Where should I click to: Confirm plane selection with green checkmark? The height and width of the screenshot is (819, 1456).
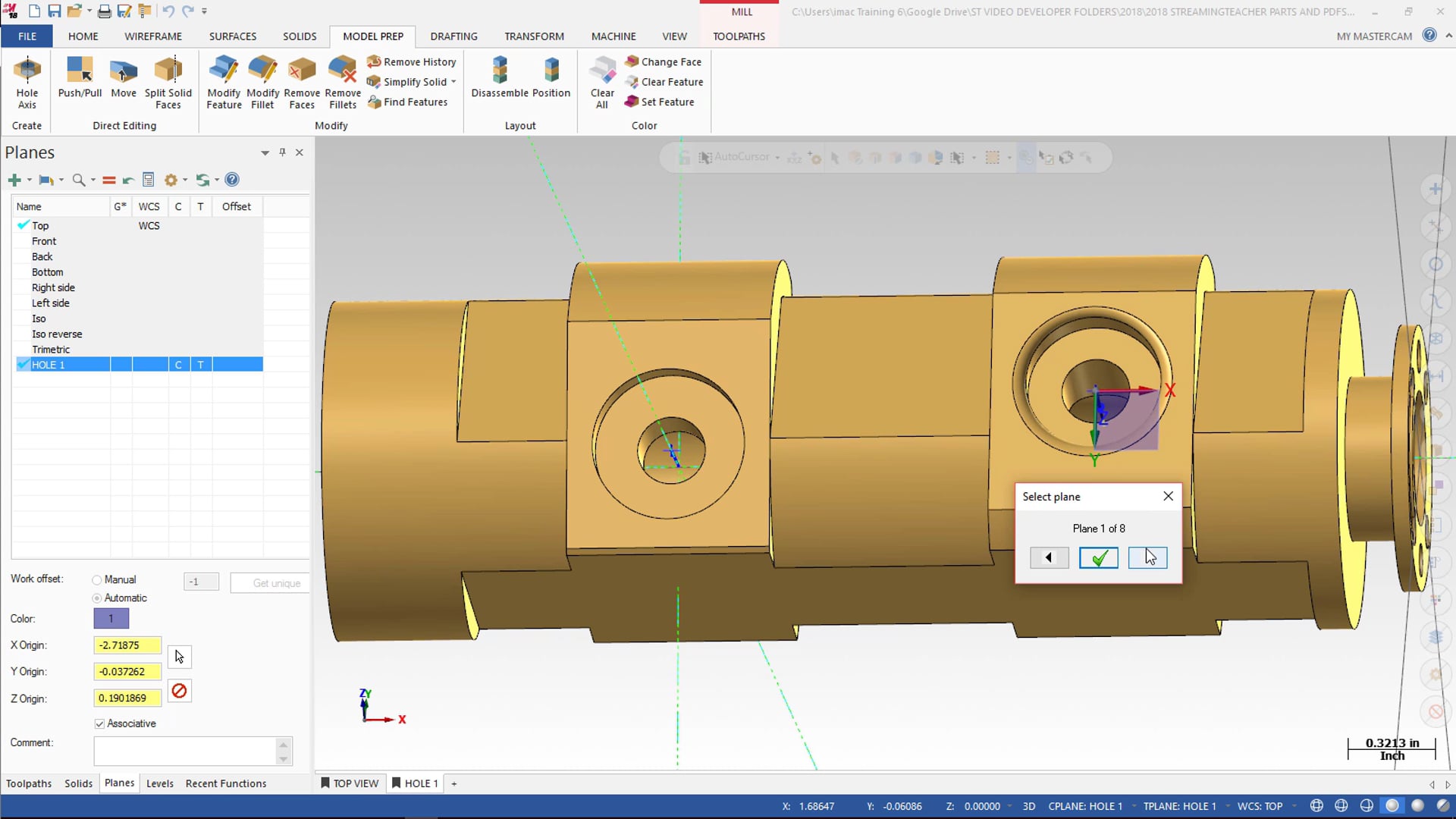tap(1098, 557)
